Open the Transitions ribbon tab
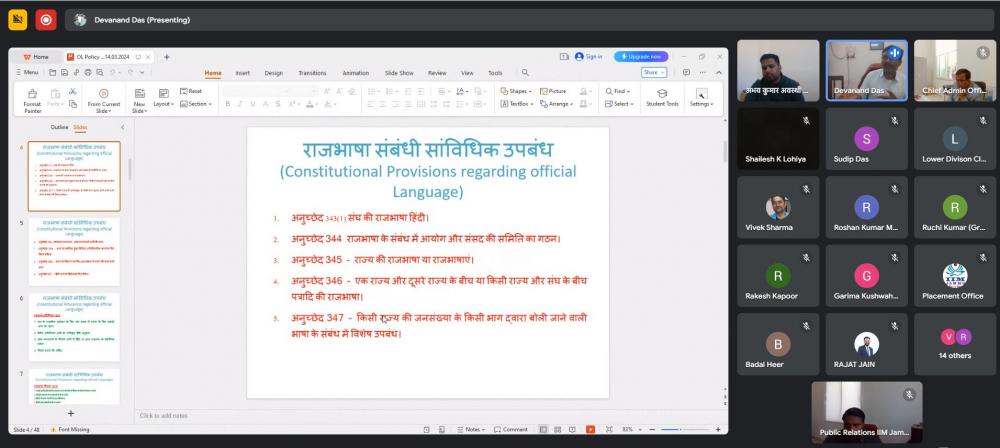The height and width of the screenshot is (448, 1000). (x=311, y=73)
